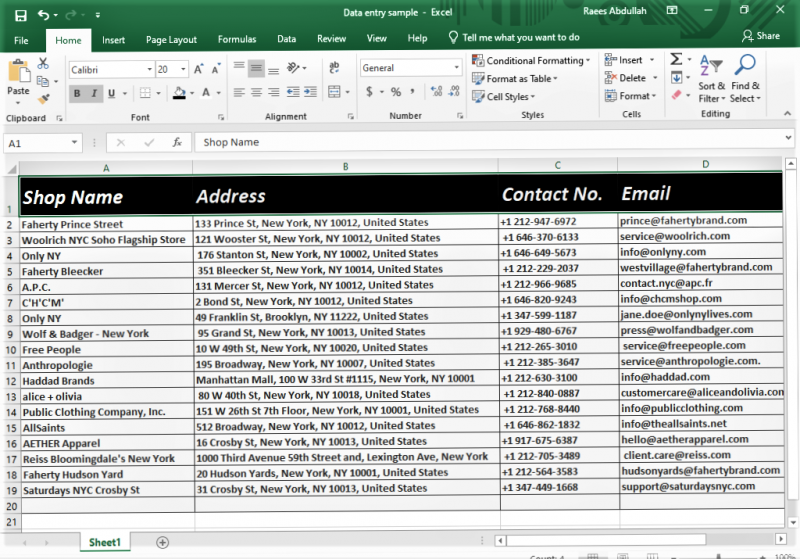Click the Save icon in title bar
The width and height of the screenshot is (800, 559).
click(20, 15)
